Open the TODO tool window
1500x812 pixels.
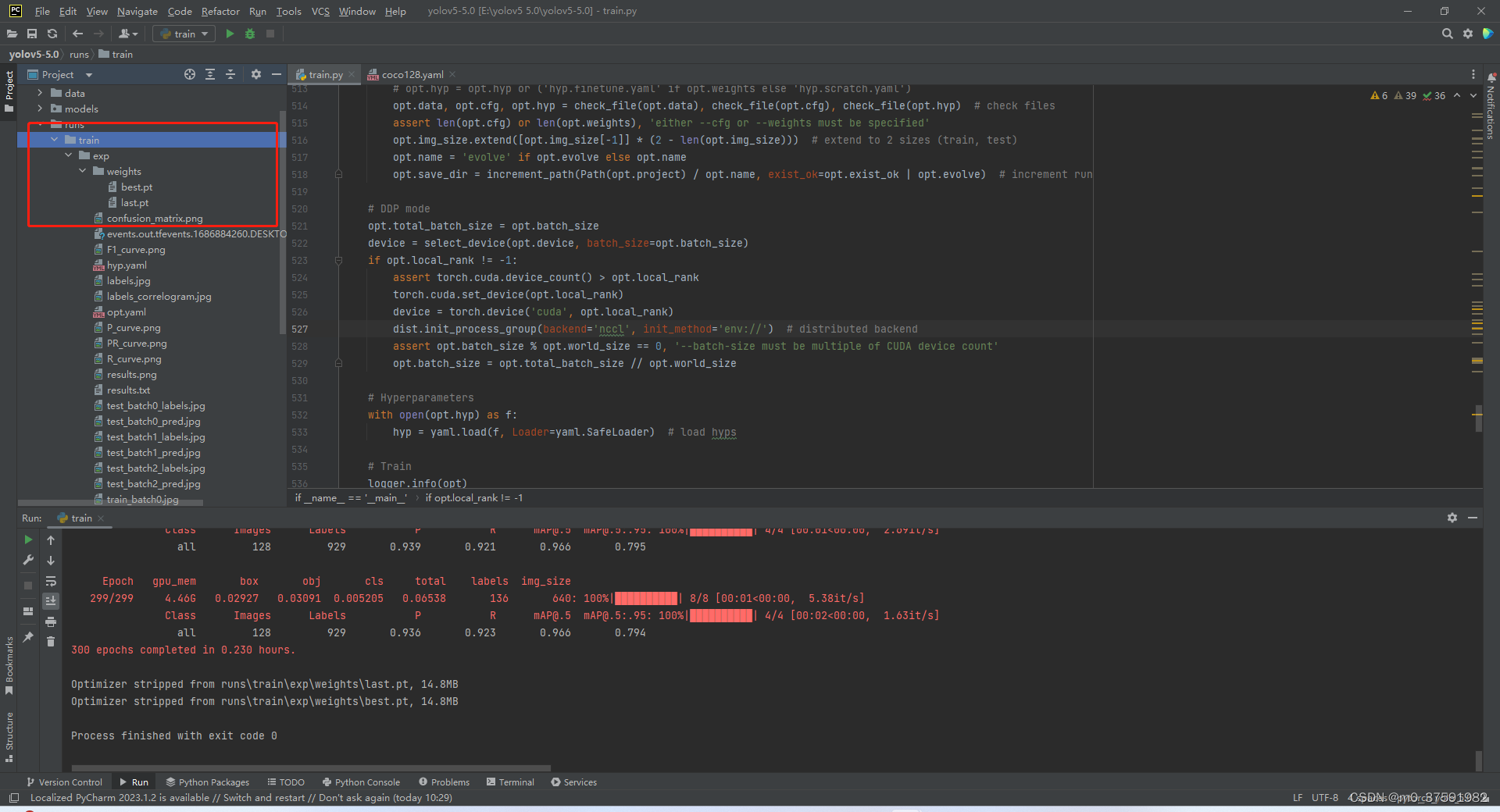tap(286, 782)
